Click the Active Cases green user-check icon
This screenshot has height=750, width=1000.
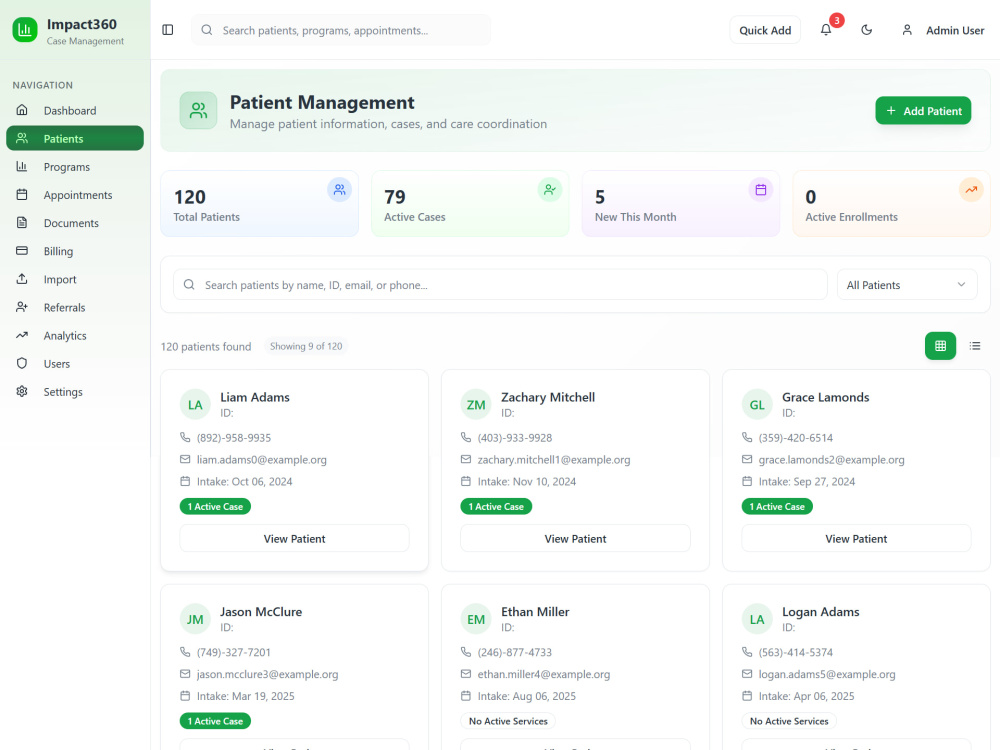click(550, 189)
